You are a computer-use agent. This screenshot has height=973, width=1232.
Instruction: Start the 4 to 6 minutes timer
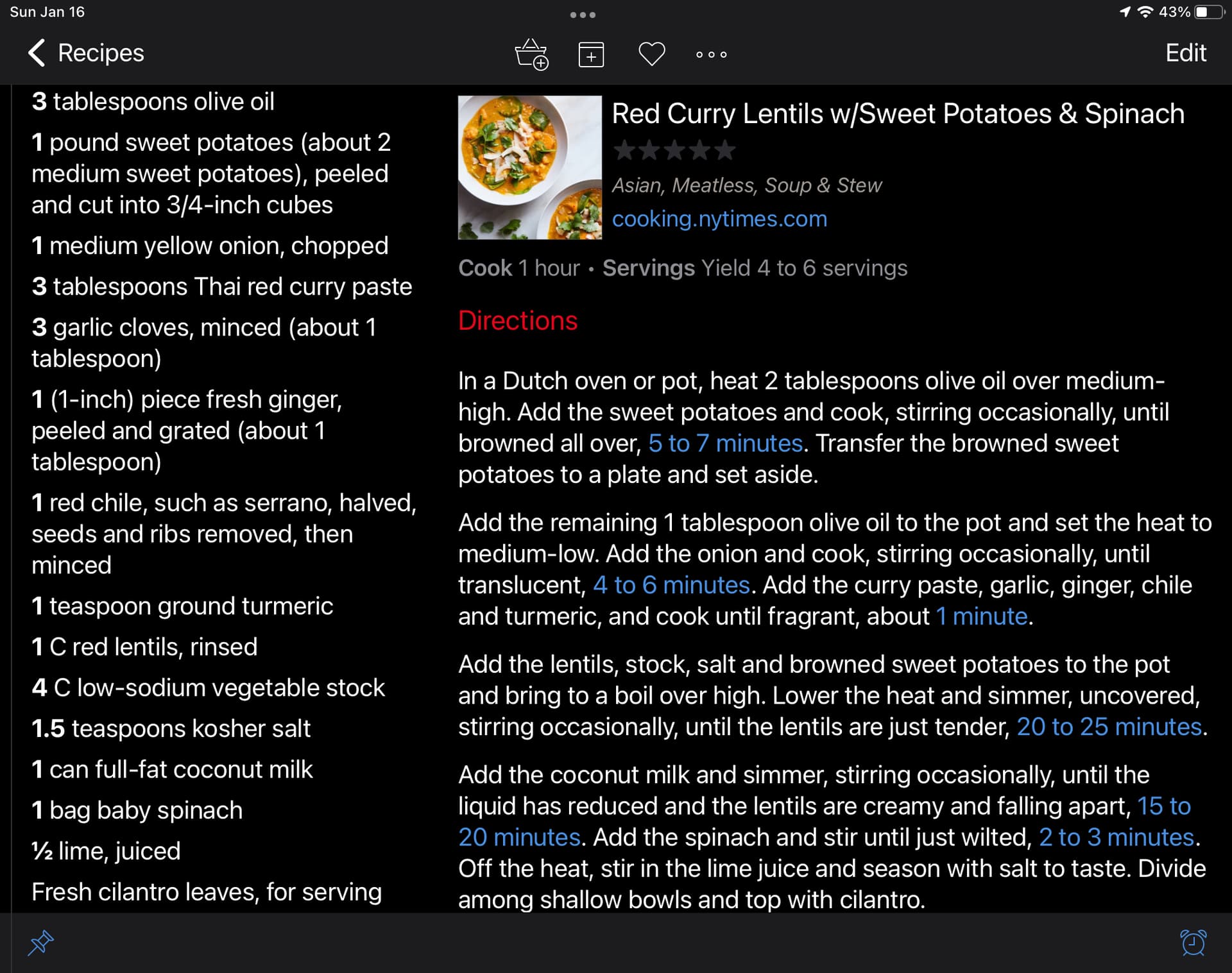[x=671, y=585]
